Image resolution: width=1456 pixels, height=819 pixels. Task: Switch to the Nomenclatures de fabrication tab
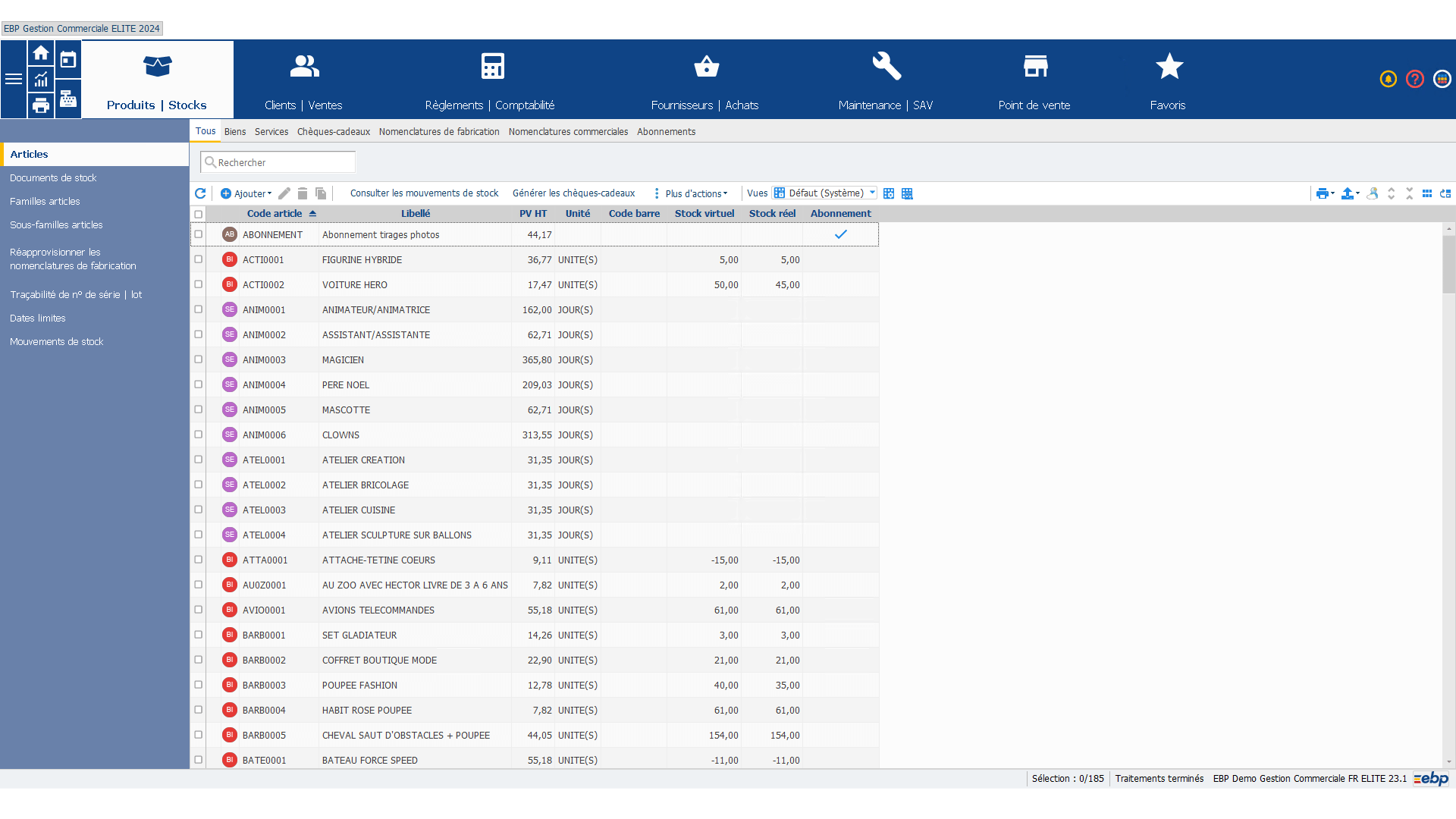439,132
